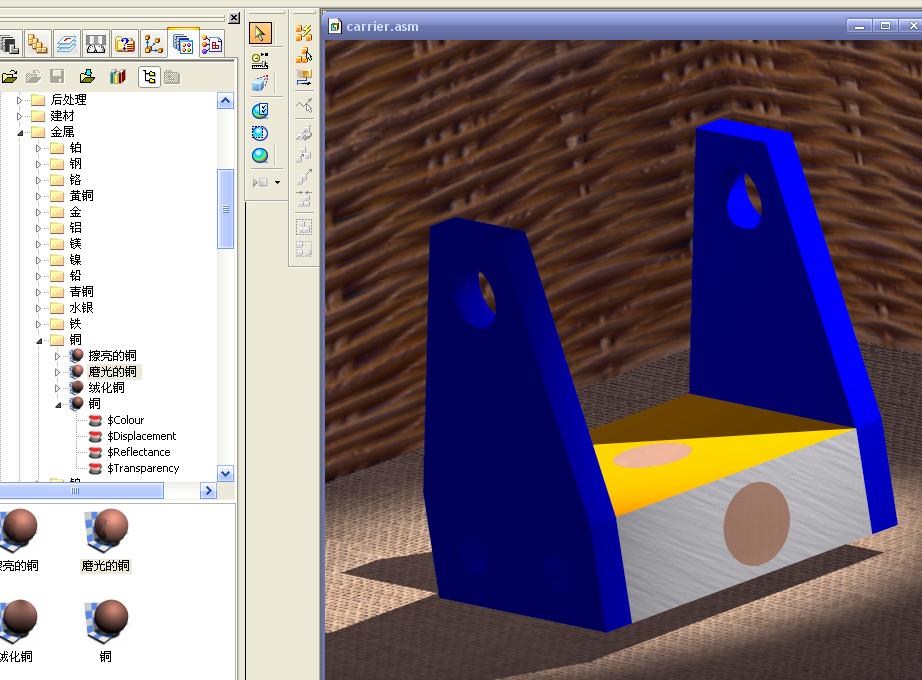Pick the 擦亮的铜 sphere thumbnail
Image resolution: width=922 pixels, height=680 pixels.
tap(19, 529)
